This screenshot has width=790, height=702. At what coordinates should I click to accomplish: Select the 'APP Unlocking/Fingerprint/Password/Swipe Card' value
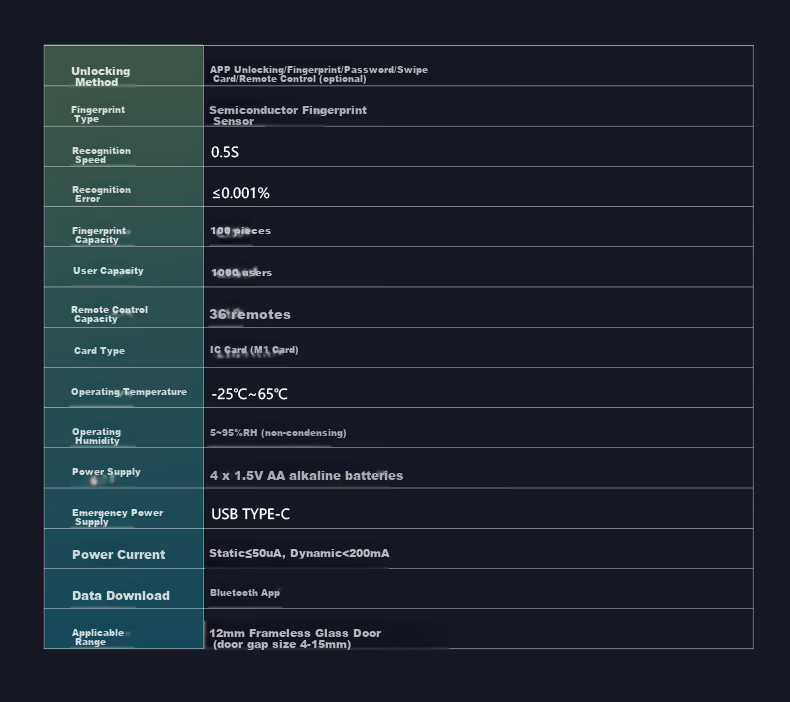pos(319,74)
